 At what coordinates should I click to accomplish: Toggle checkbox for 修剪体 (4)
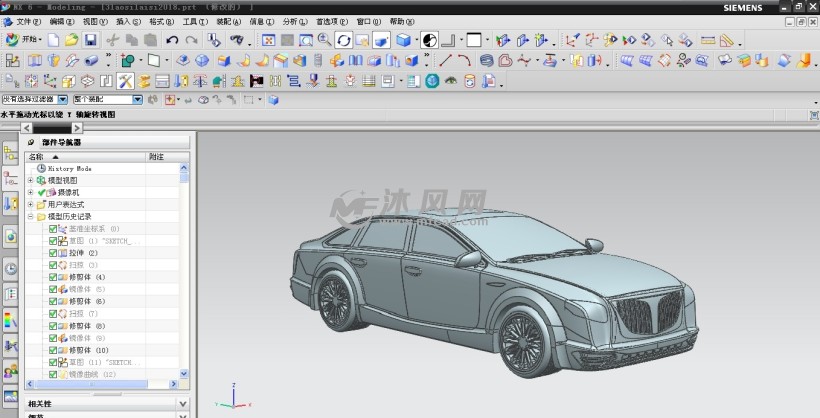pyautogui.click(x=53, y=277)
